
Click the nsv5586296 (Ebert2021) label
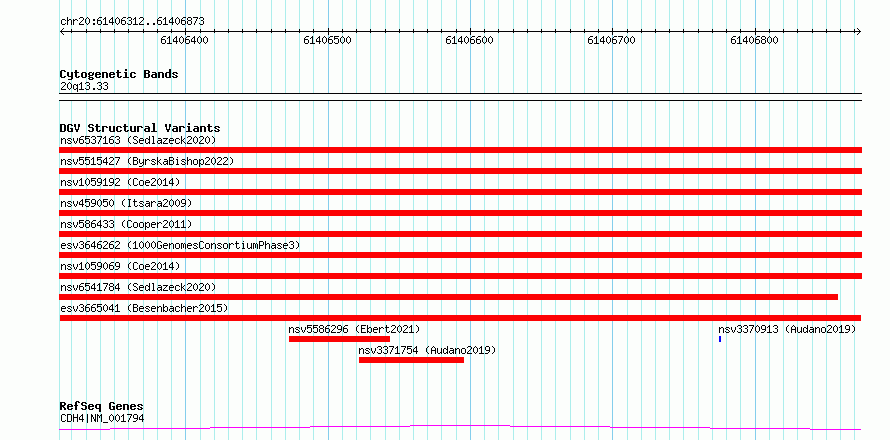pos(354,329)
